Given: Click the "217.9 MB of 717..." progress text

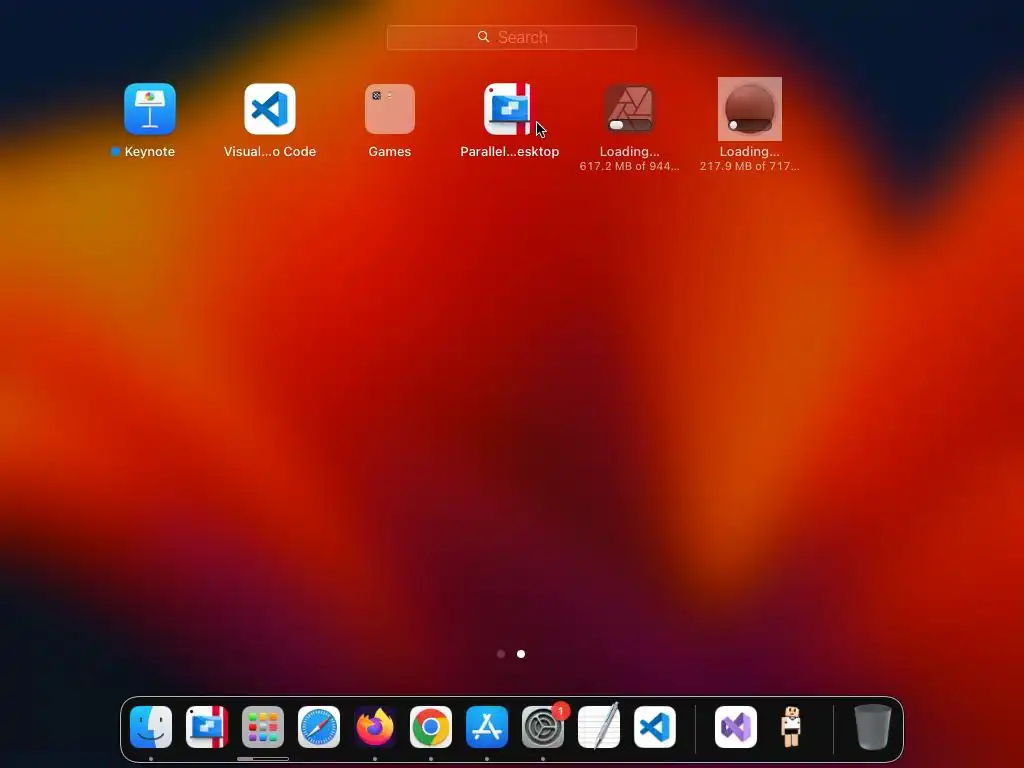Looking at the screenshot, I should pos(750,167).
